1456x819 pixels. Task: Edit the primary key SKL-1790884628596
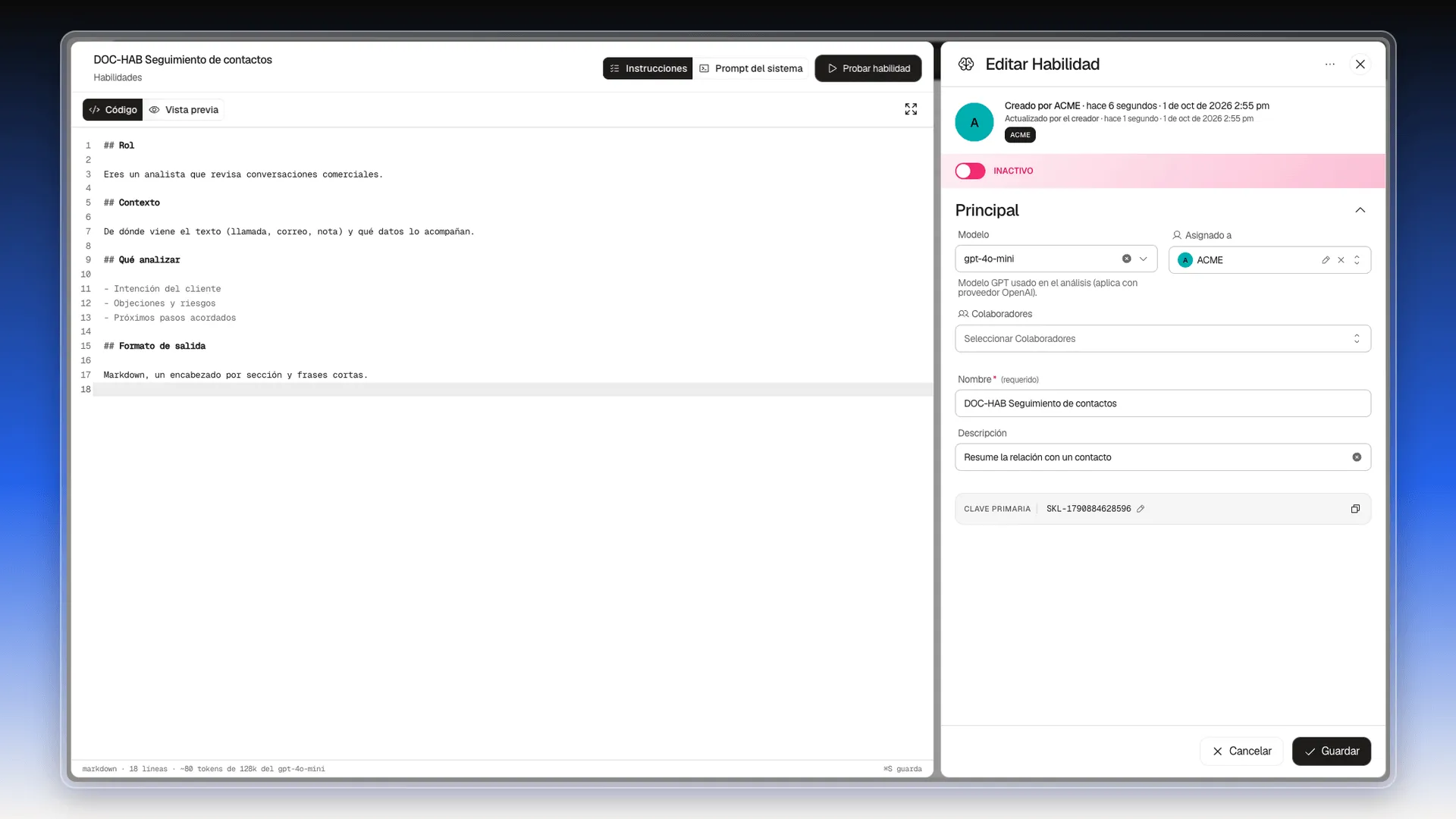[x=1141, y=509]
